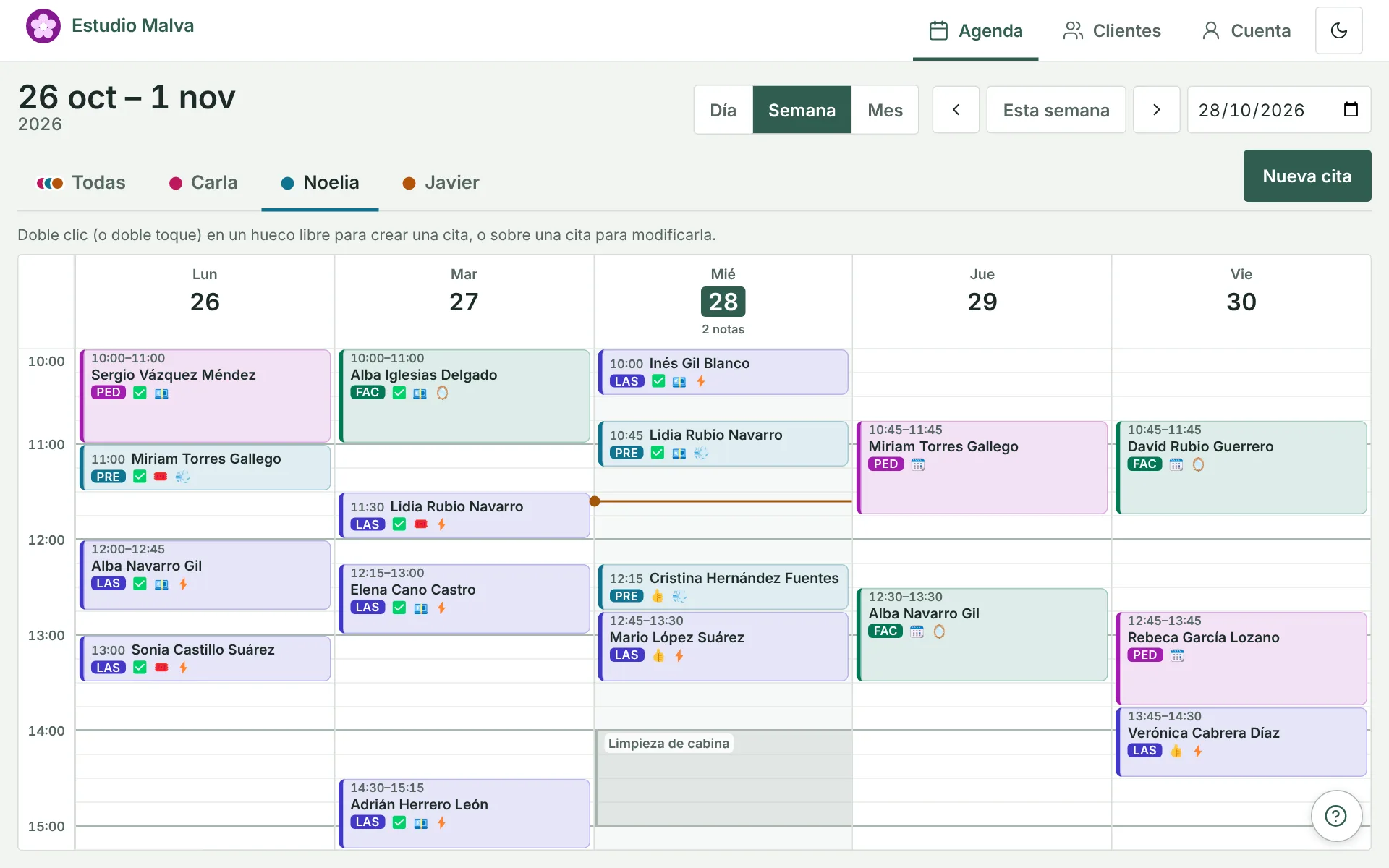Click the lightning icon on Inés Gil Blanco appointment
This screenshot has height=868, width=1389.
click(700, 381)
